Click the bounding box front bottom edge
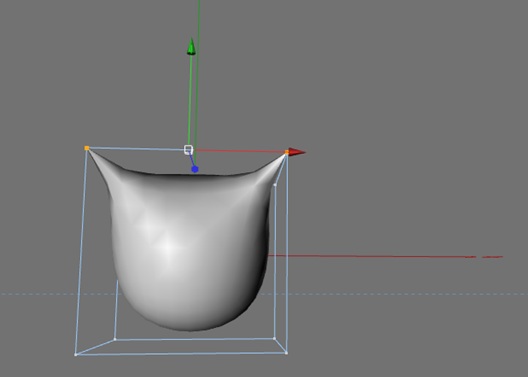The height and width of the screenshot is (377, 528). click(x=181, y=353)
